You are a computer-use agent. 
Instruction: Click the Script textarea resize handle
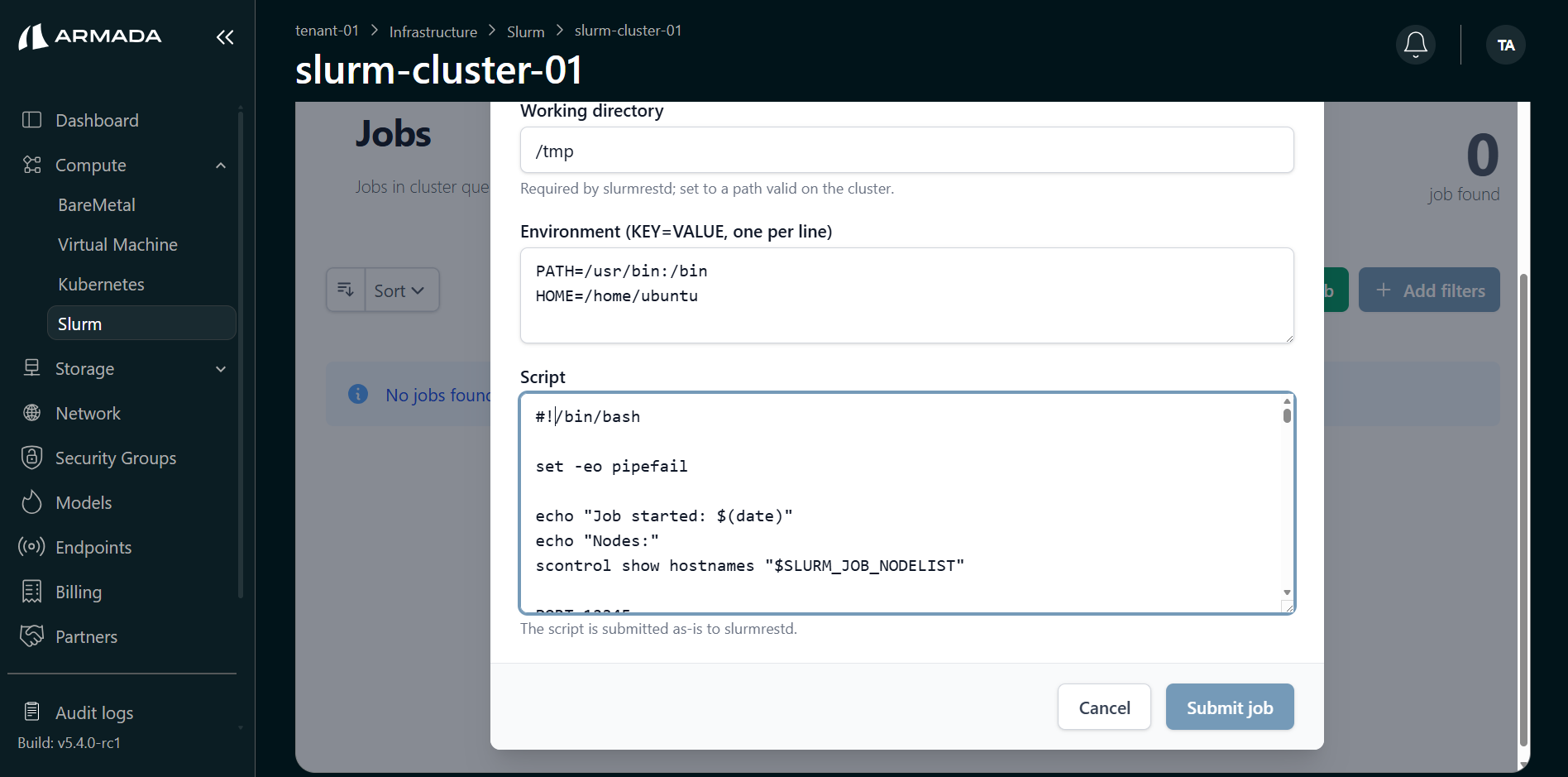coord(1288,607)
